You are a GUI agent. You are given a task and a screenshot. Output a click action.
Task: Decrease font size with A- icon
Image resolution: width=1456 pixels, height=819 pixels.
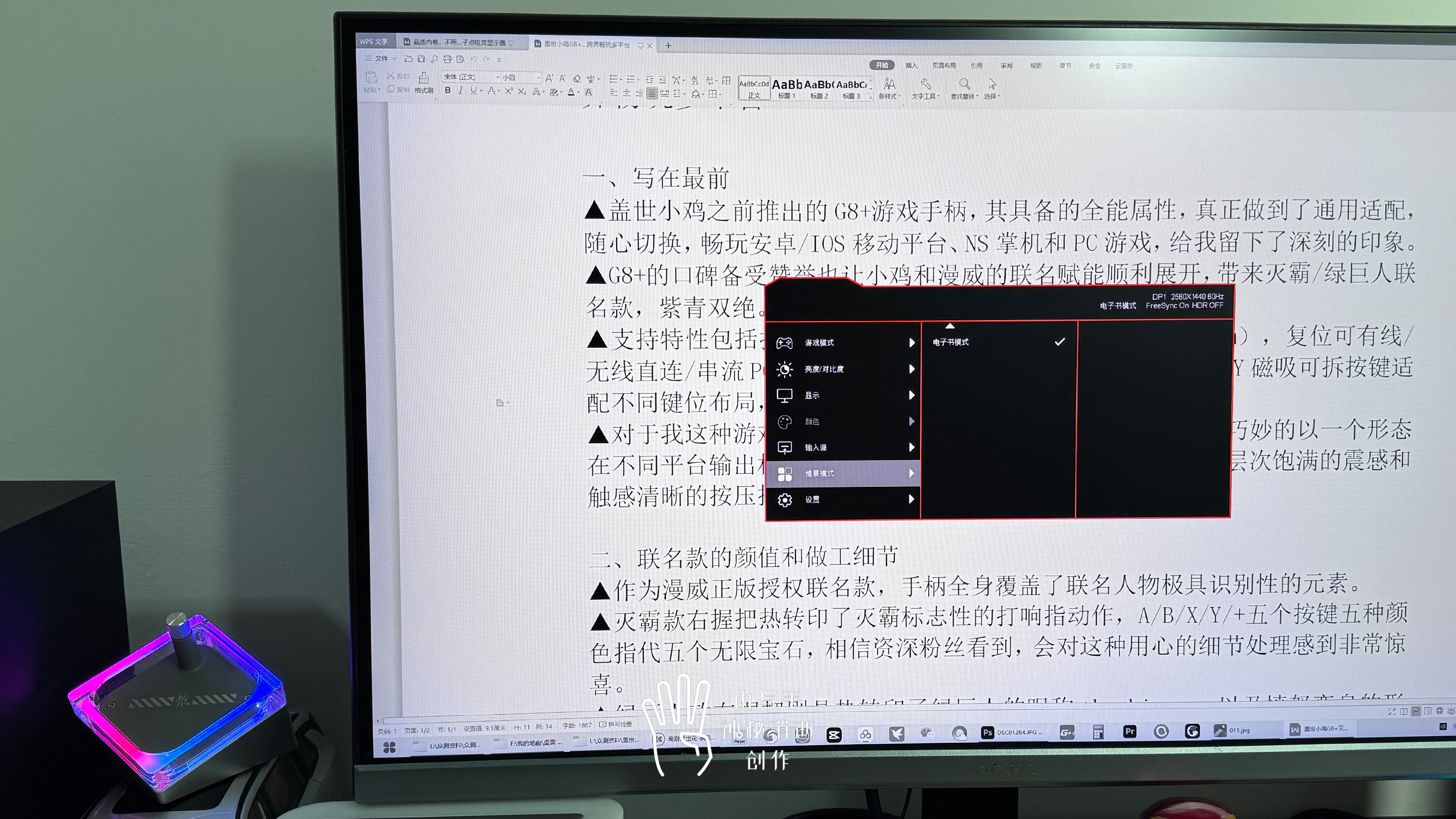pos(562,78)
